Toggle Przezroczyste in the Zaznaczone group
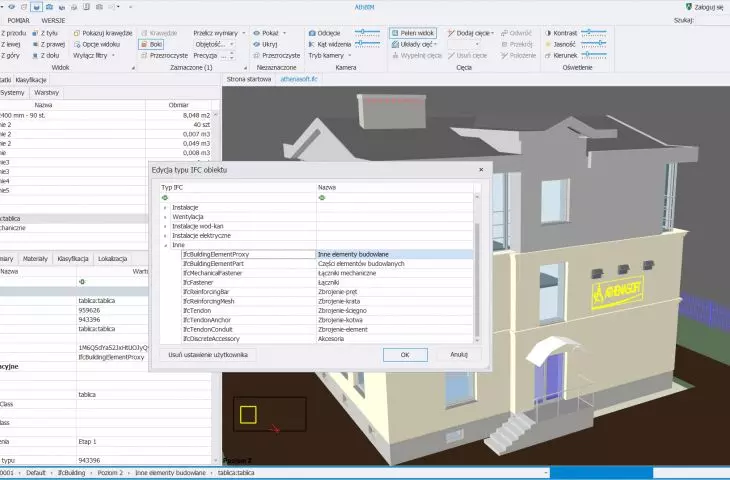 pyautogui.click(x=164, y=55)
